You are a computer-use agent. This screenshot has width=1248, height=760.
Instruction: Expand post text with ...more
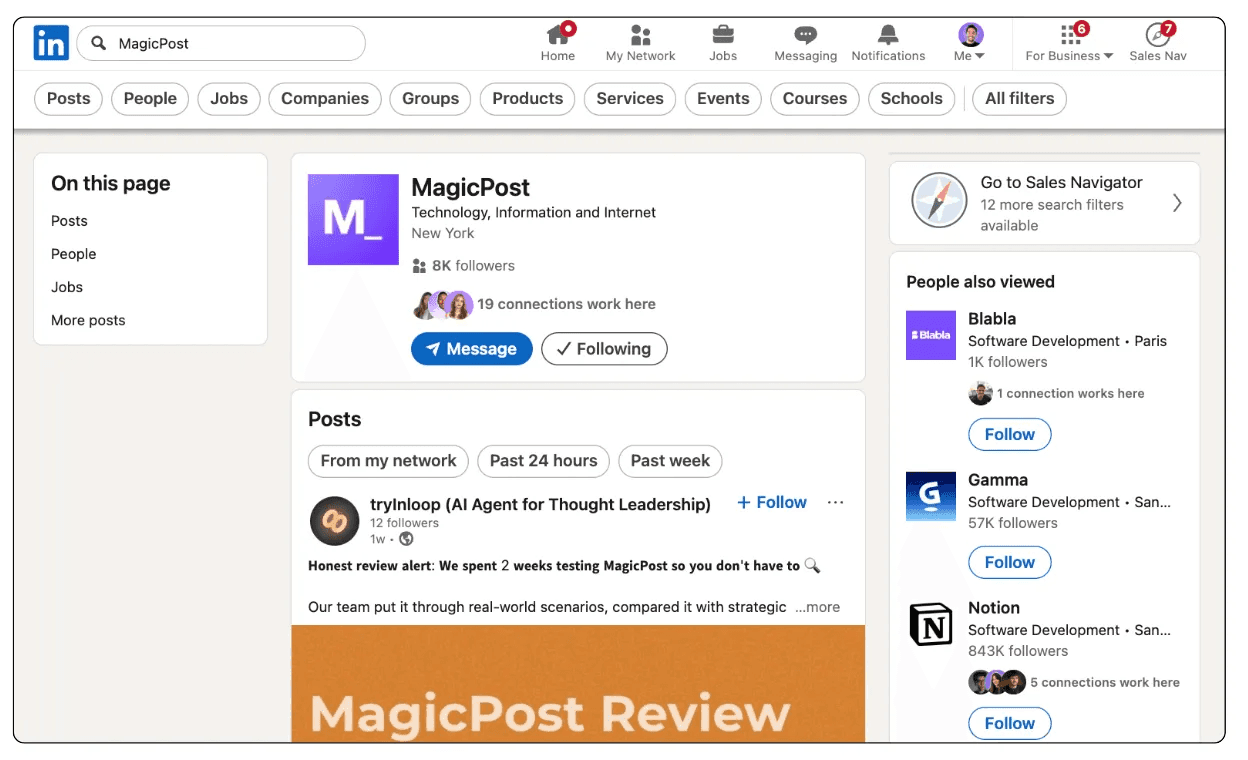pos(818,607)
